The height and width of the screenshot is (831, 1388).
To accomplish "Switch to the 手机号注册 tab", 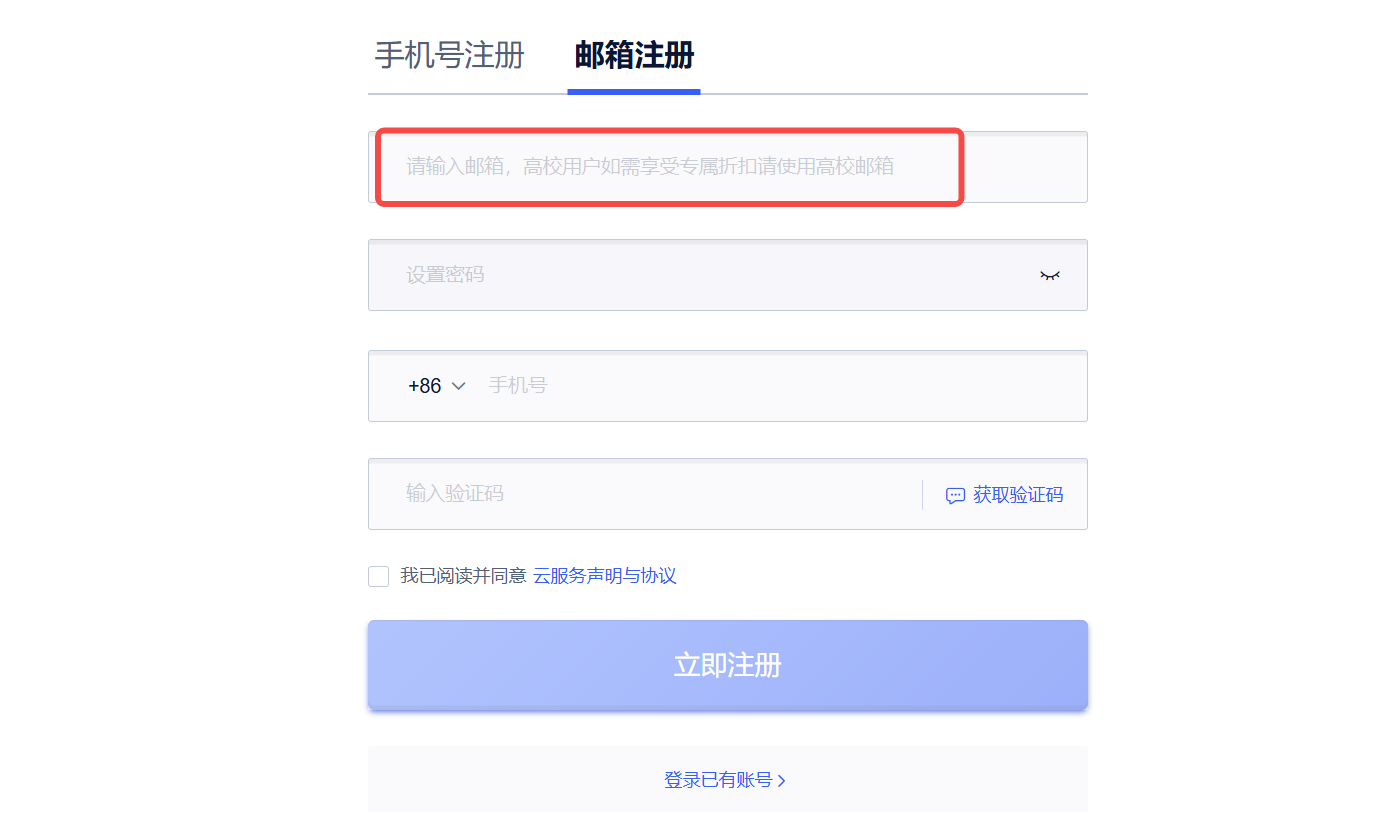I will (449, 55).
